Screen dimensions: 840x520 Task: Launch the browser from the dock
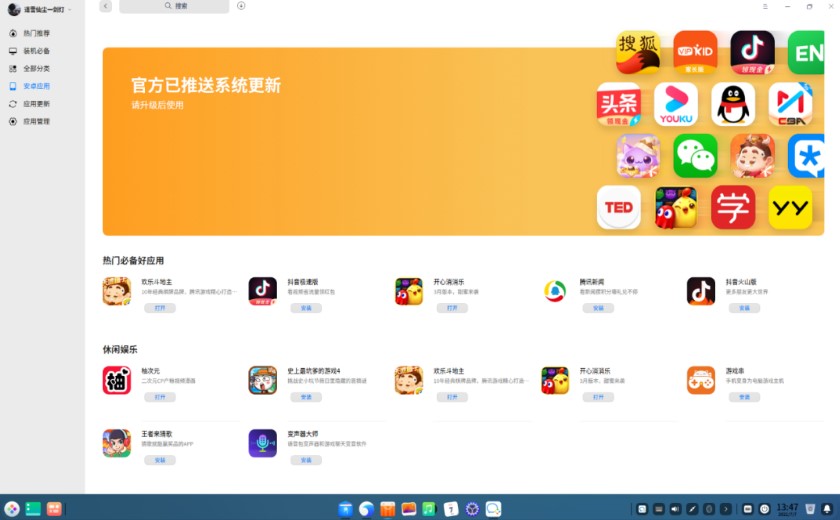[x=366, y=508]
